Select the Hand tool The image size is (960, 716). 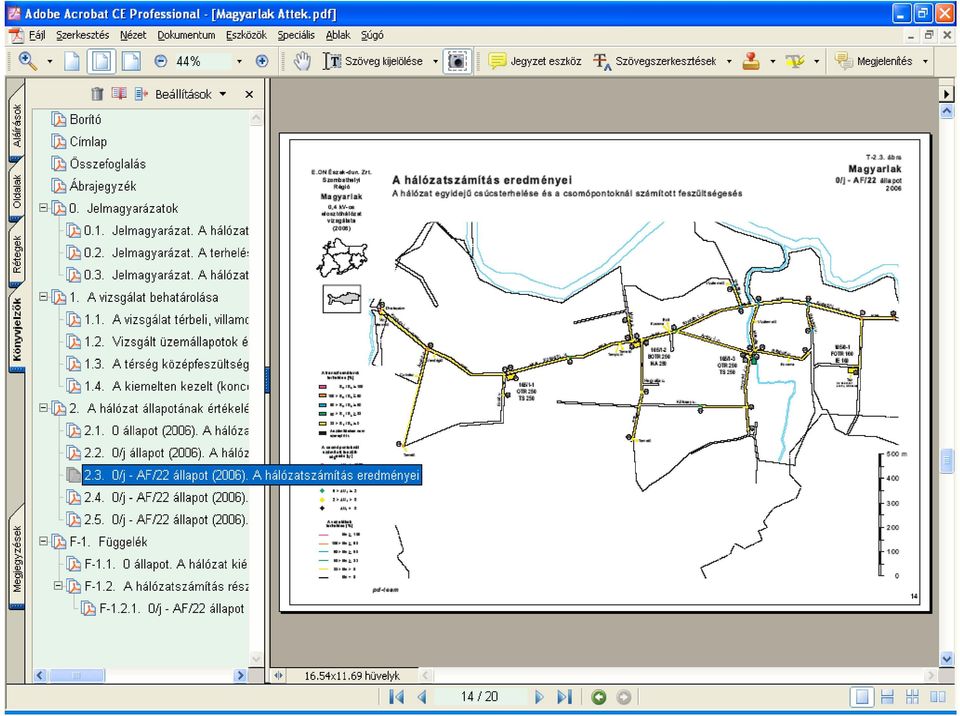click(301, 61)
